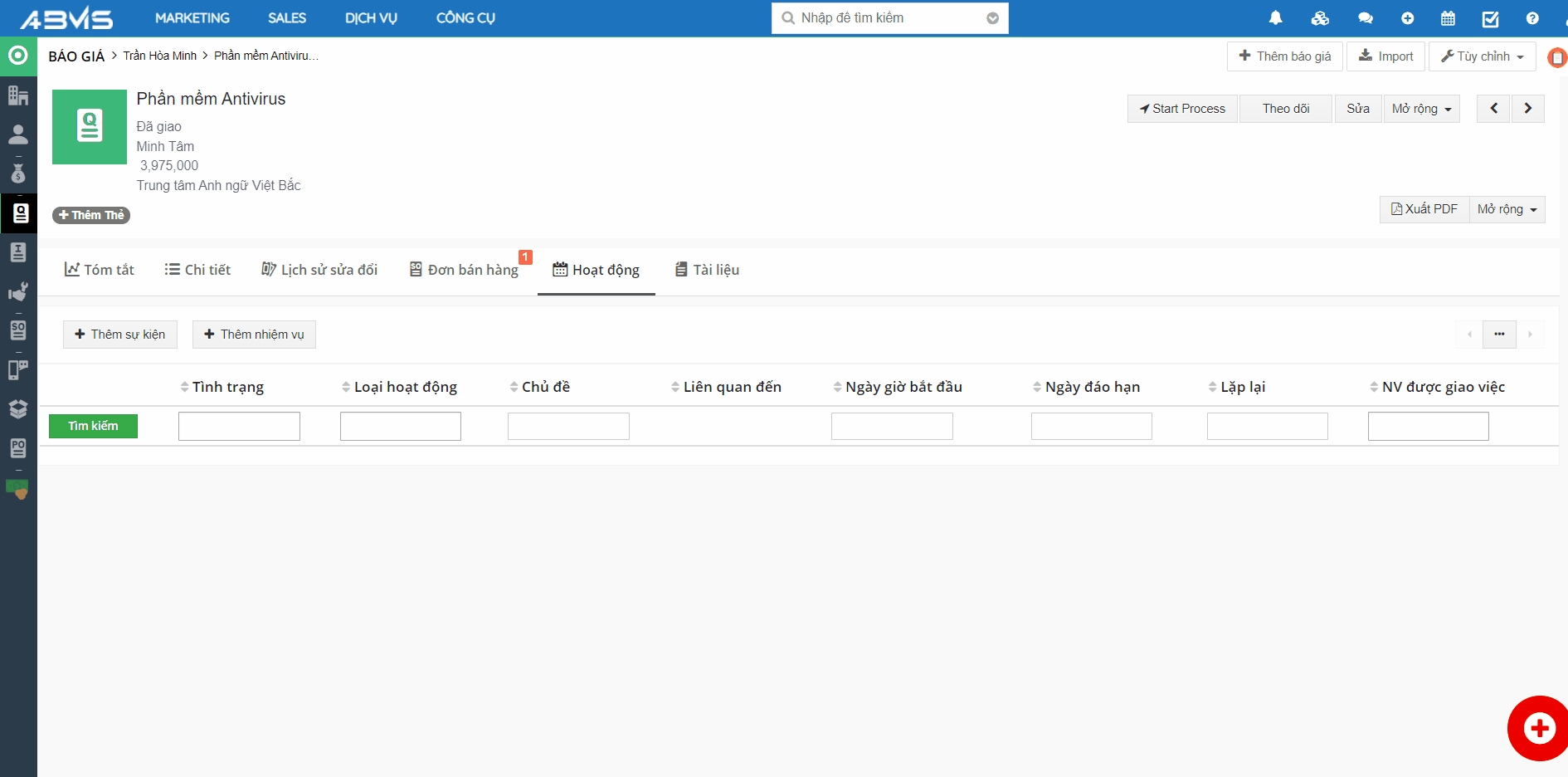Click the Chủ đề filter input field
1568x777 pixels.
coord(568,427)
